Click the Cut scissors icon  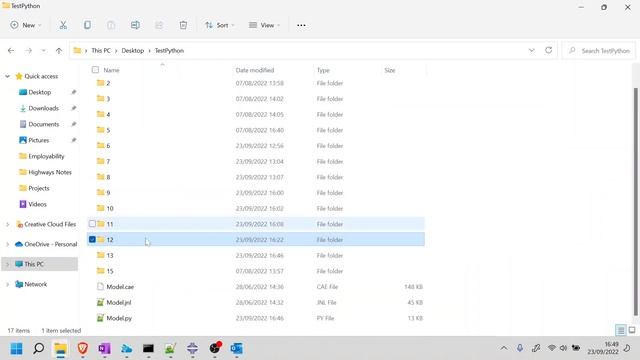click(63, 25)
